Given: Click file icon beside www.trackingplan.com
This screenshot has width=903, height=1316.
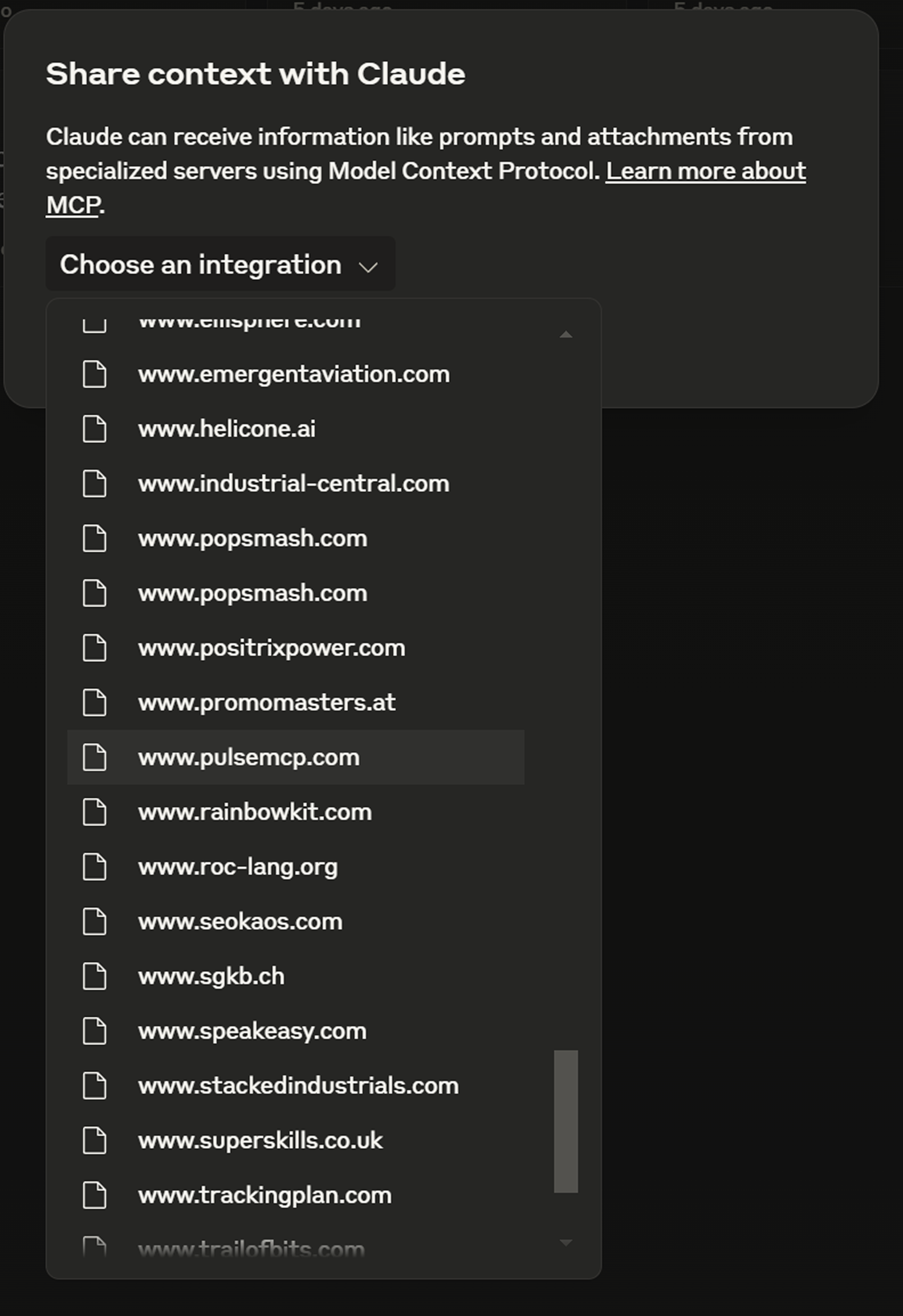Looking at the screenshot, I should tap(95, 1196).
